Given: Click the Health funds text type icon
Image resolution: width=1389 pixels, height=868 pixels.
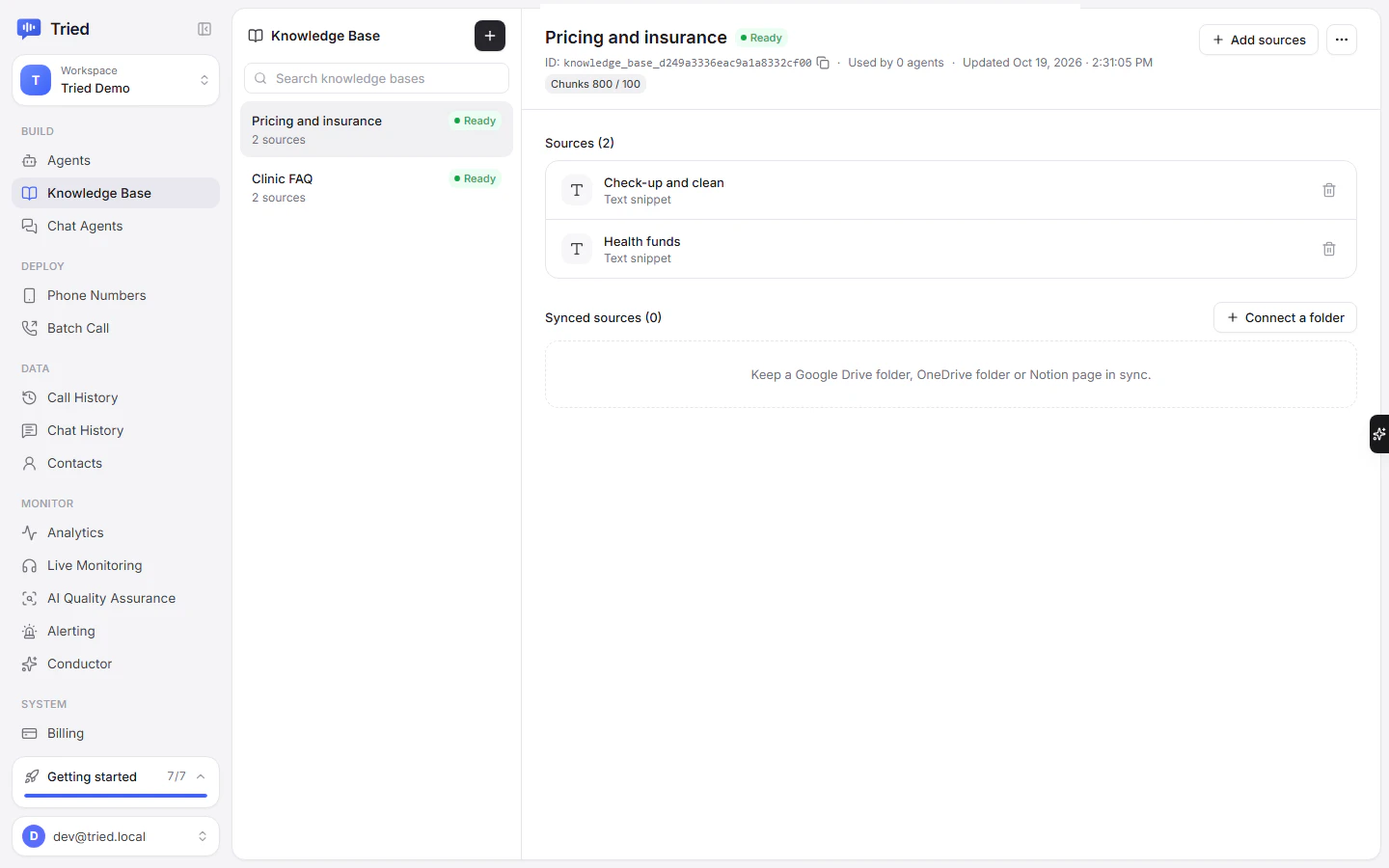Looking at the screenshot, I should tap(577, 249).
